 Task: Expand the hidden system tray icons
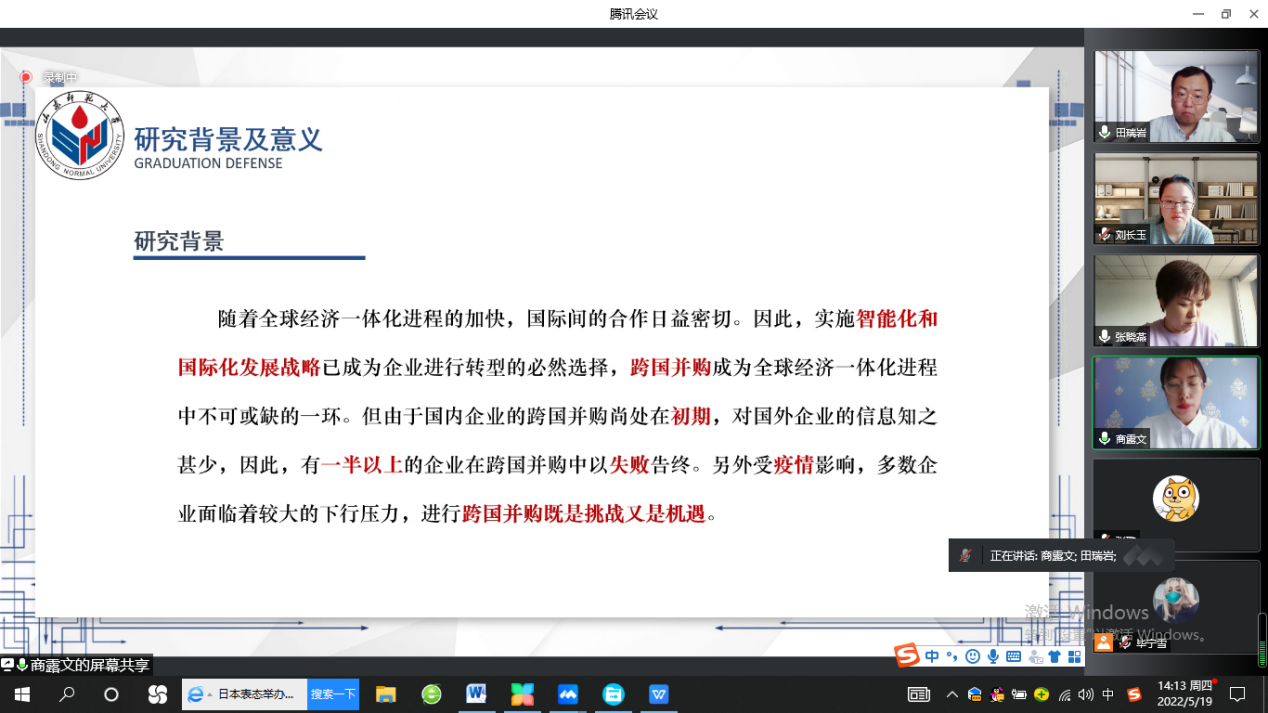coord(952,694)
